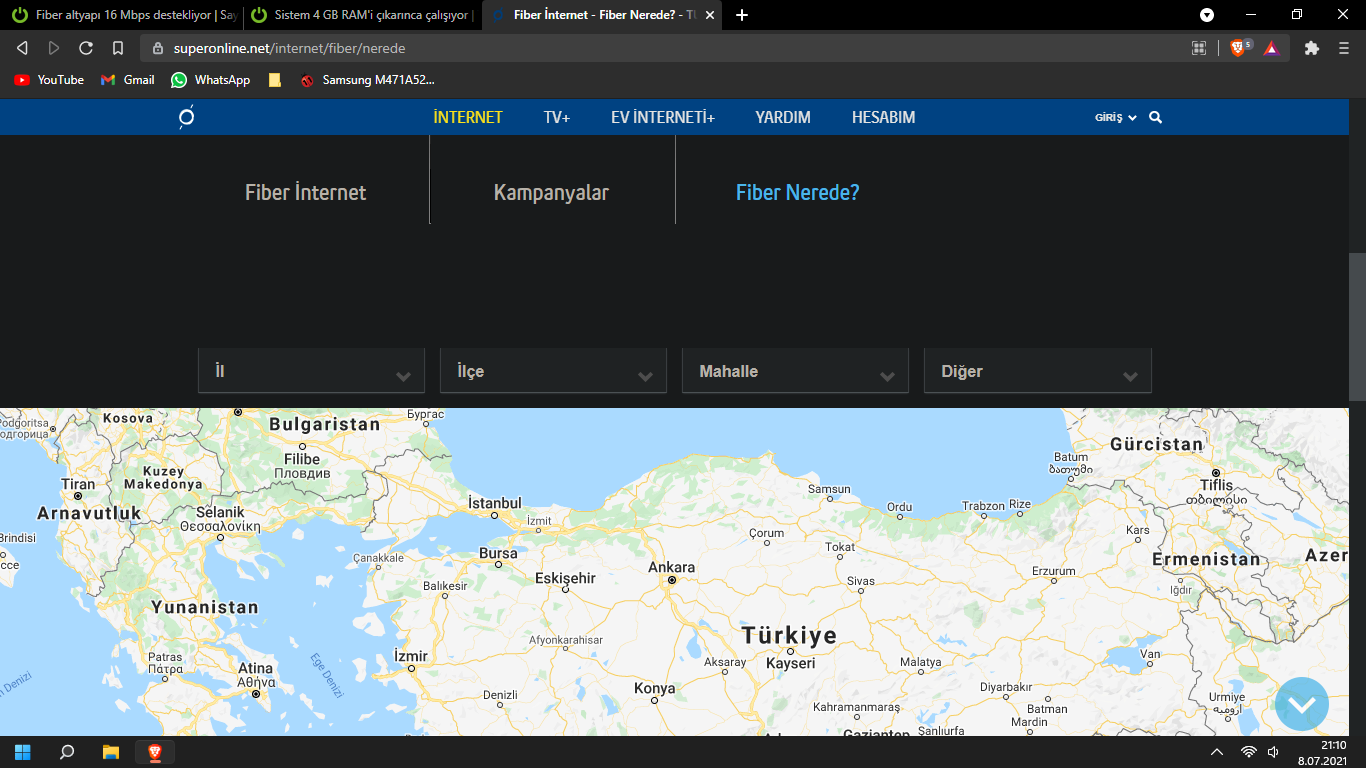
Task: Open the Gmail bookmark
Action: (128, 80)
